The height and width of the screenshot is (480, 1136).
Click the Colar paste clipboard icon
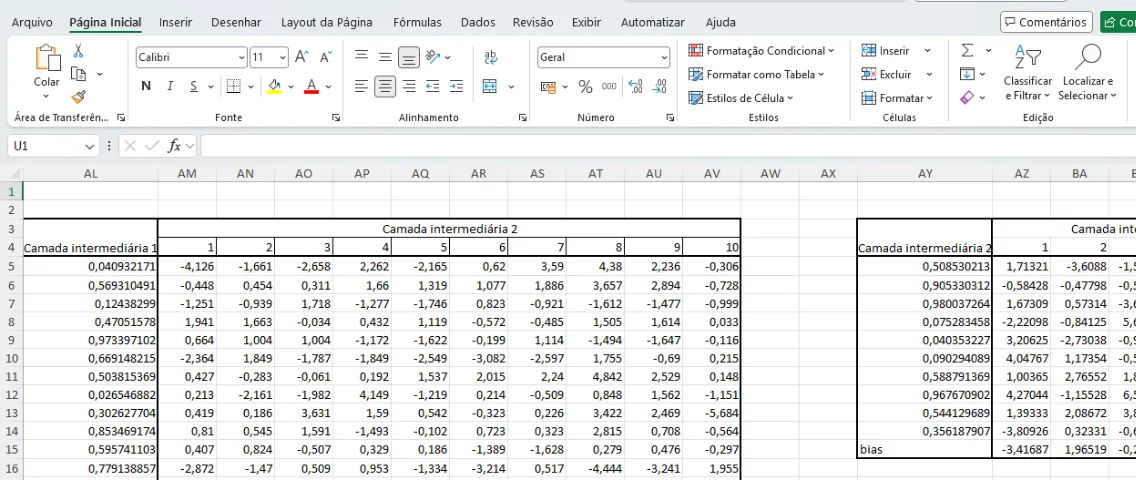pos(47,58)
